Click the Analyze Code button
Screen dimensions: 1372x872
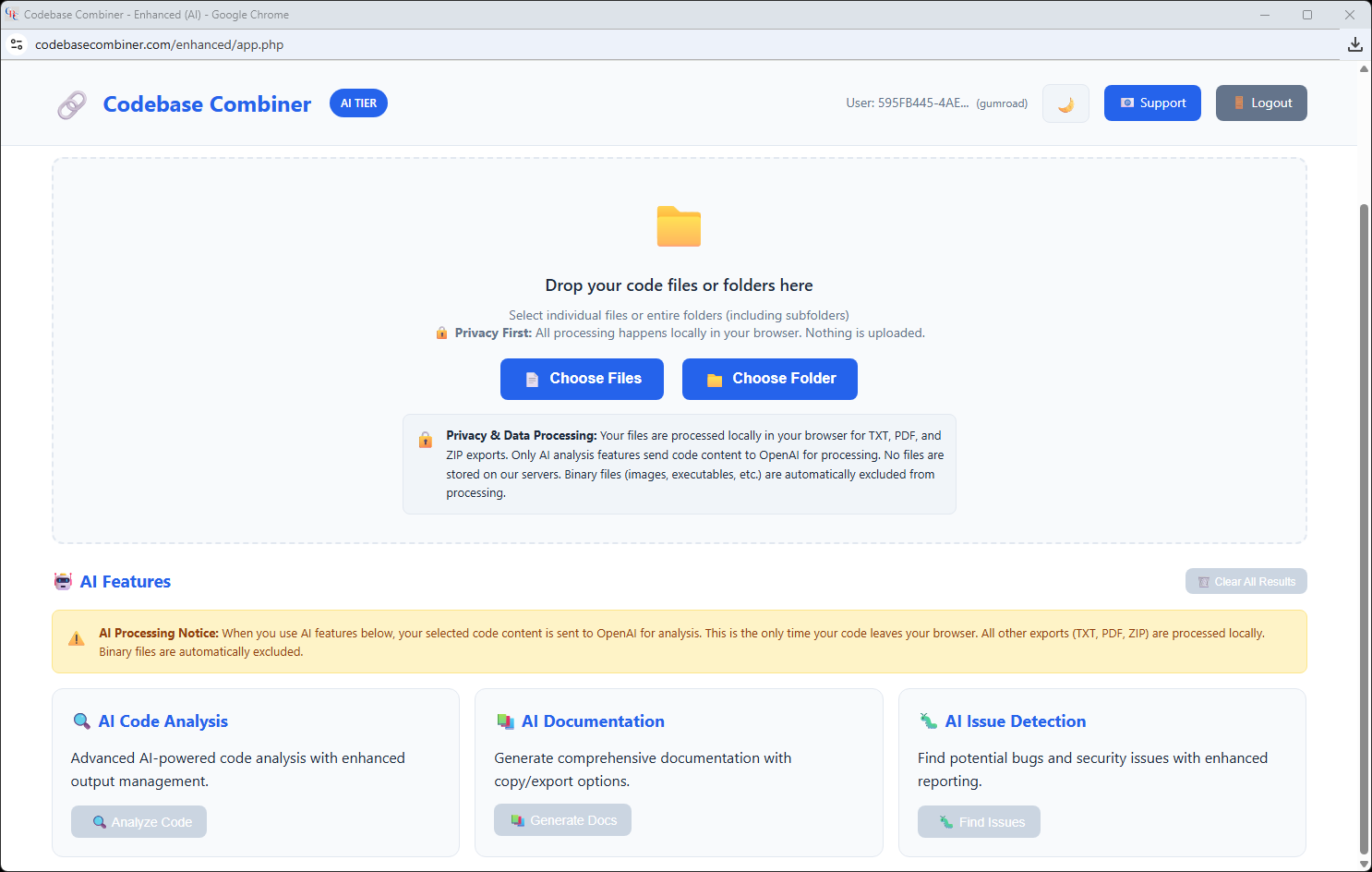coord(138,822)
